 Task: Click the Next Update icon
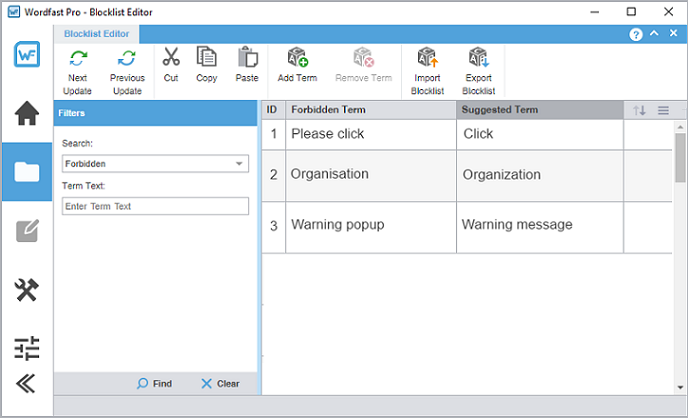(x=77, y=59)
